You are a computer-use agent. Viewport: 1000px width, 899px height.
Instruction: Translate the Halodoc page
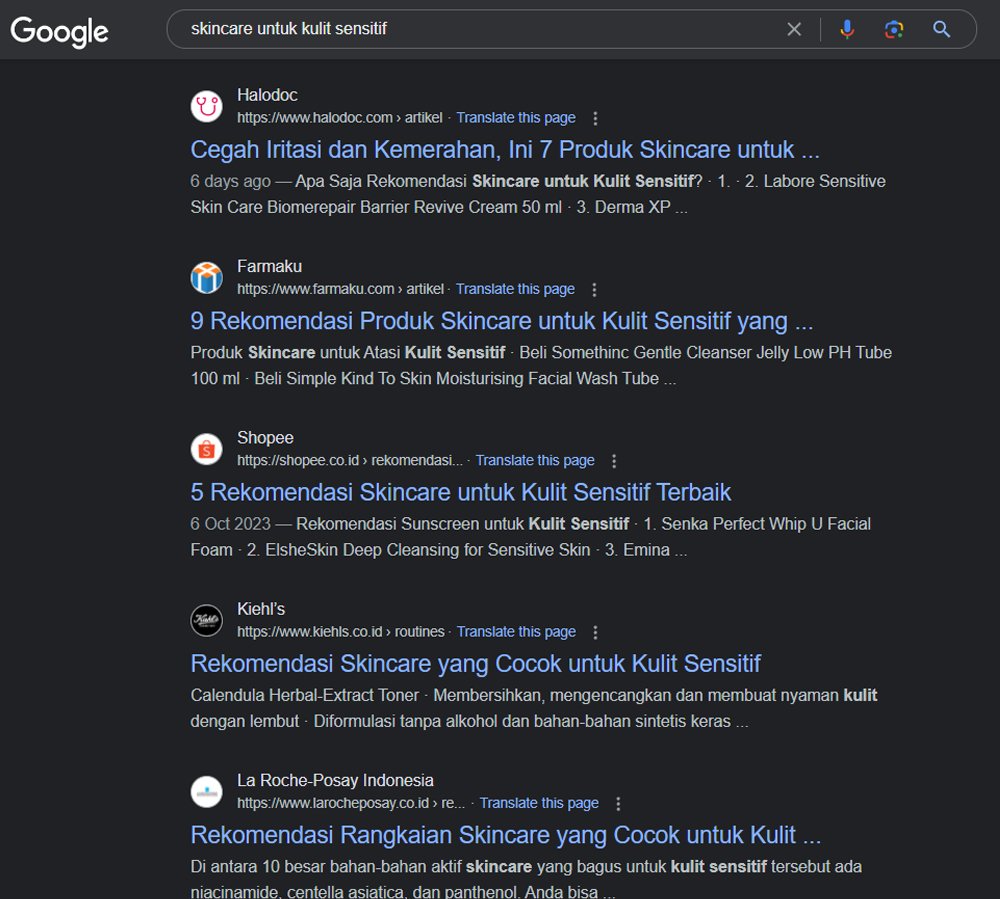[x=516, y=118]
